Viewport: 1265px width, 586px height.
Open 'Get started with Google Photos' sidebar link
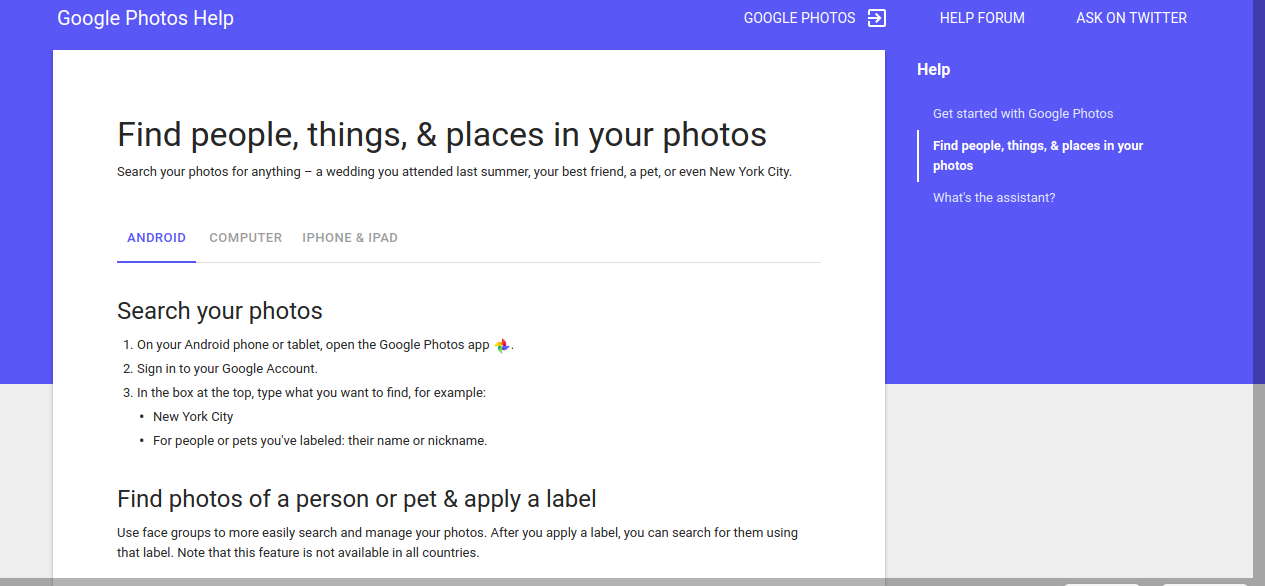1023,114
